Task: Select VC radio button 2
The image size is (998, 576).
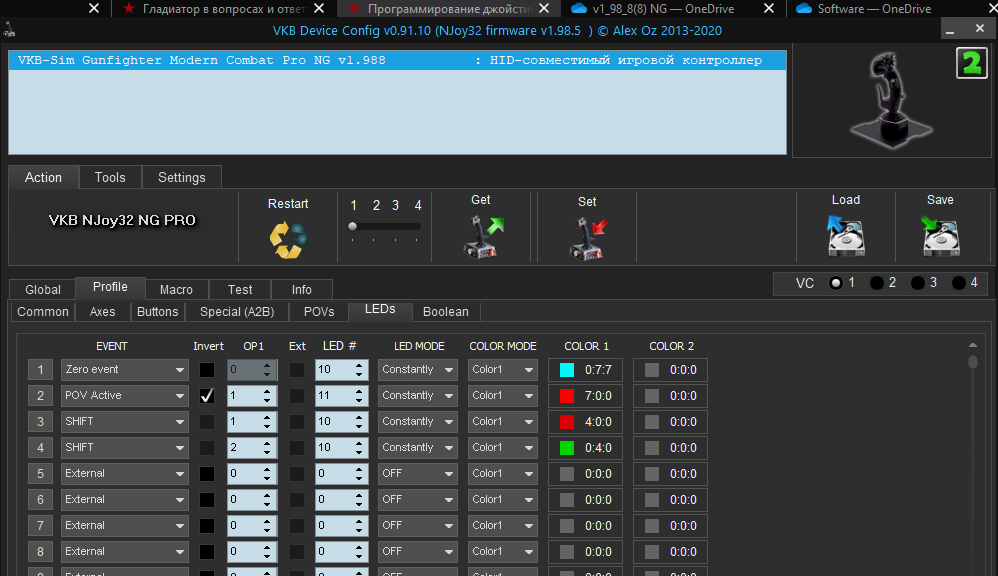Action: tap(876, 283)
